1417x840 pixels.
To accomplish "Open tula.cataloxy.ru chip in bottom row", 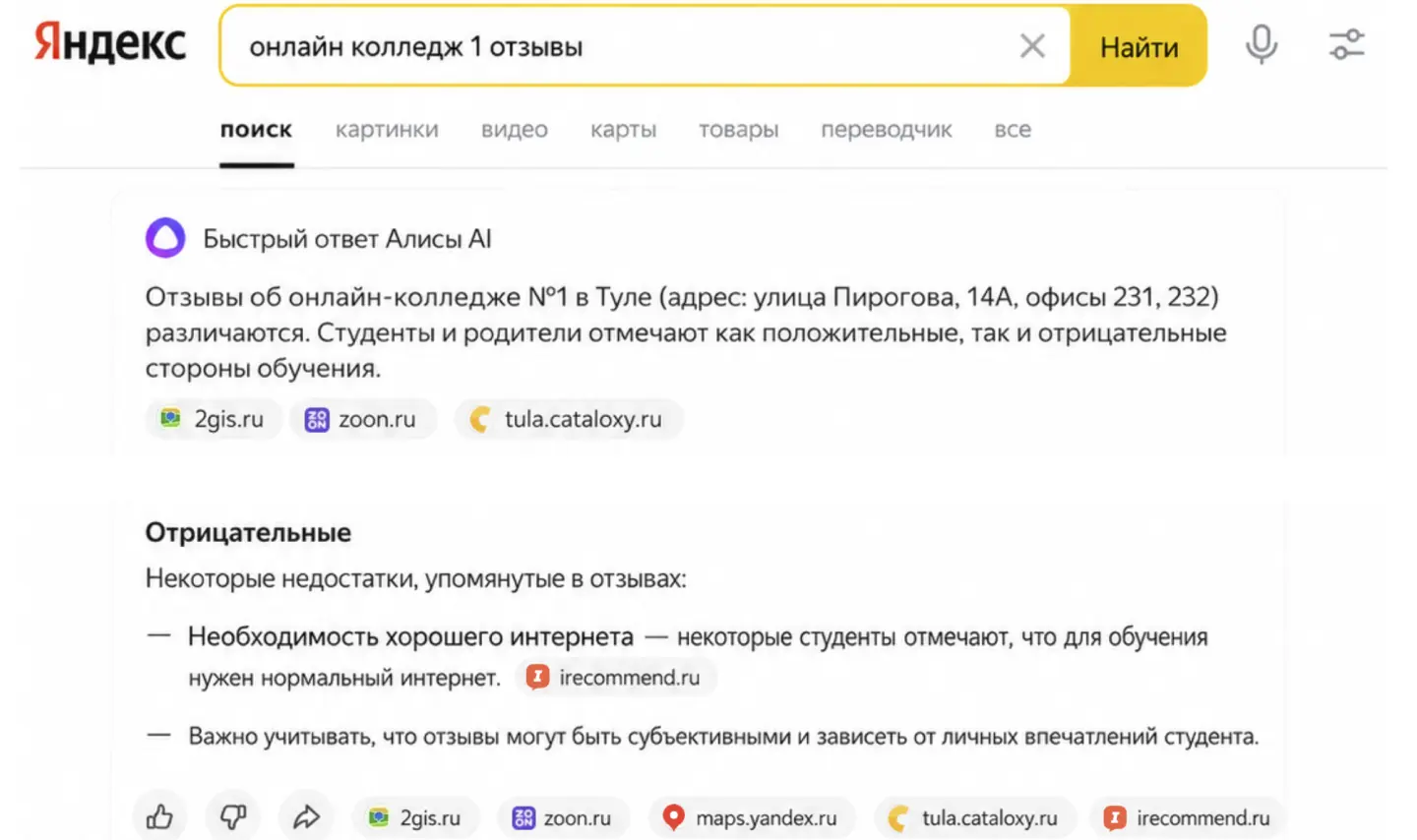I will point(975,818).
